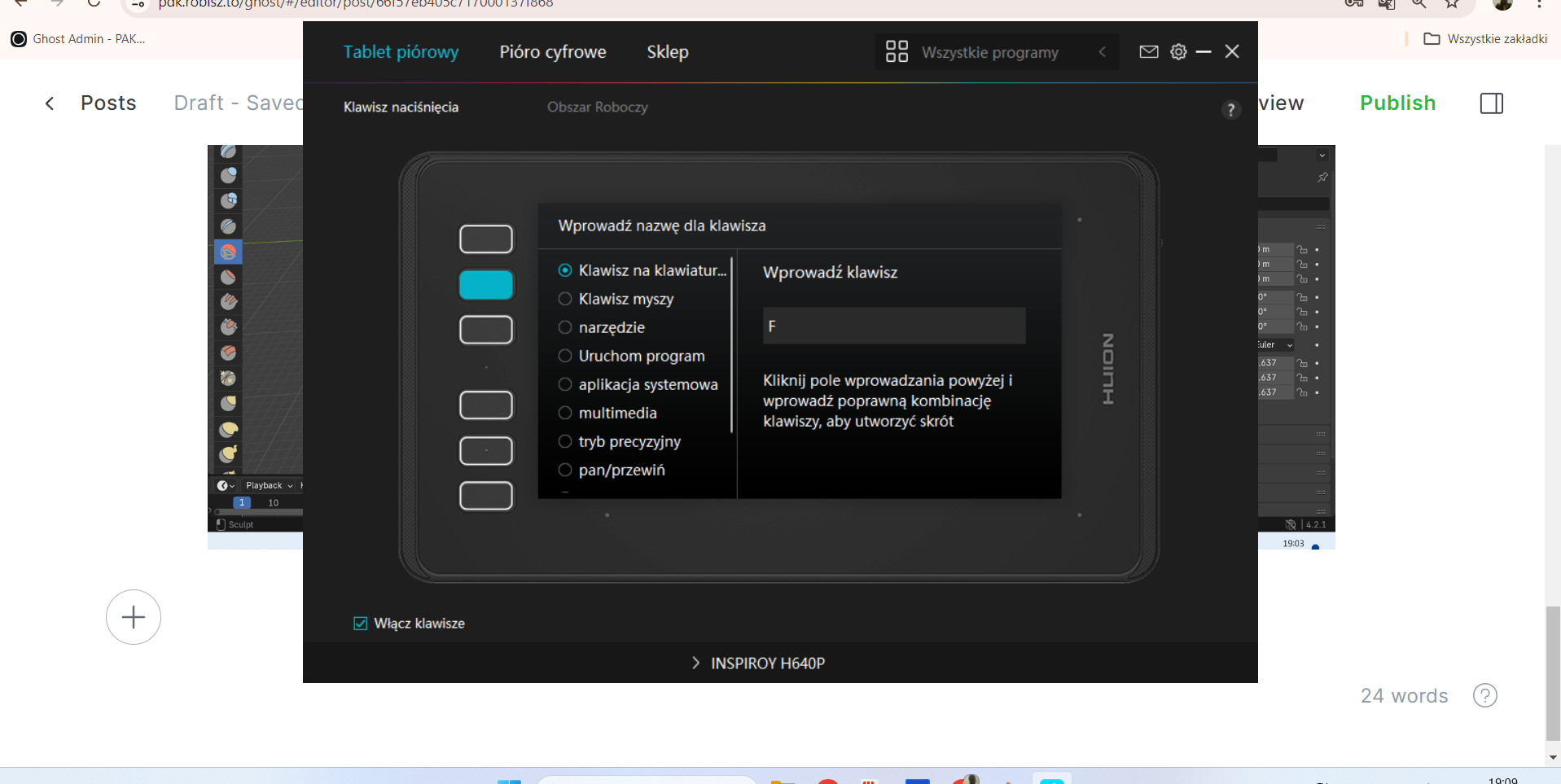This screenshot has width=1561, height=784.
Task: Go back to Posts list link
Action: [108, 103]
